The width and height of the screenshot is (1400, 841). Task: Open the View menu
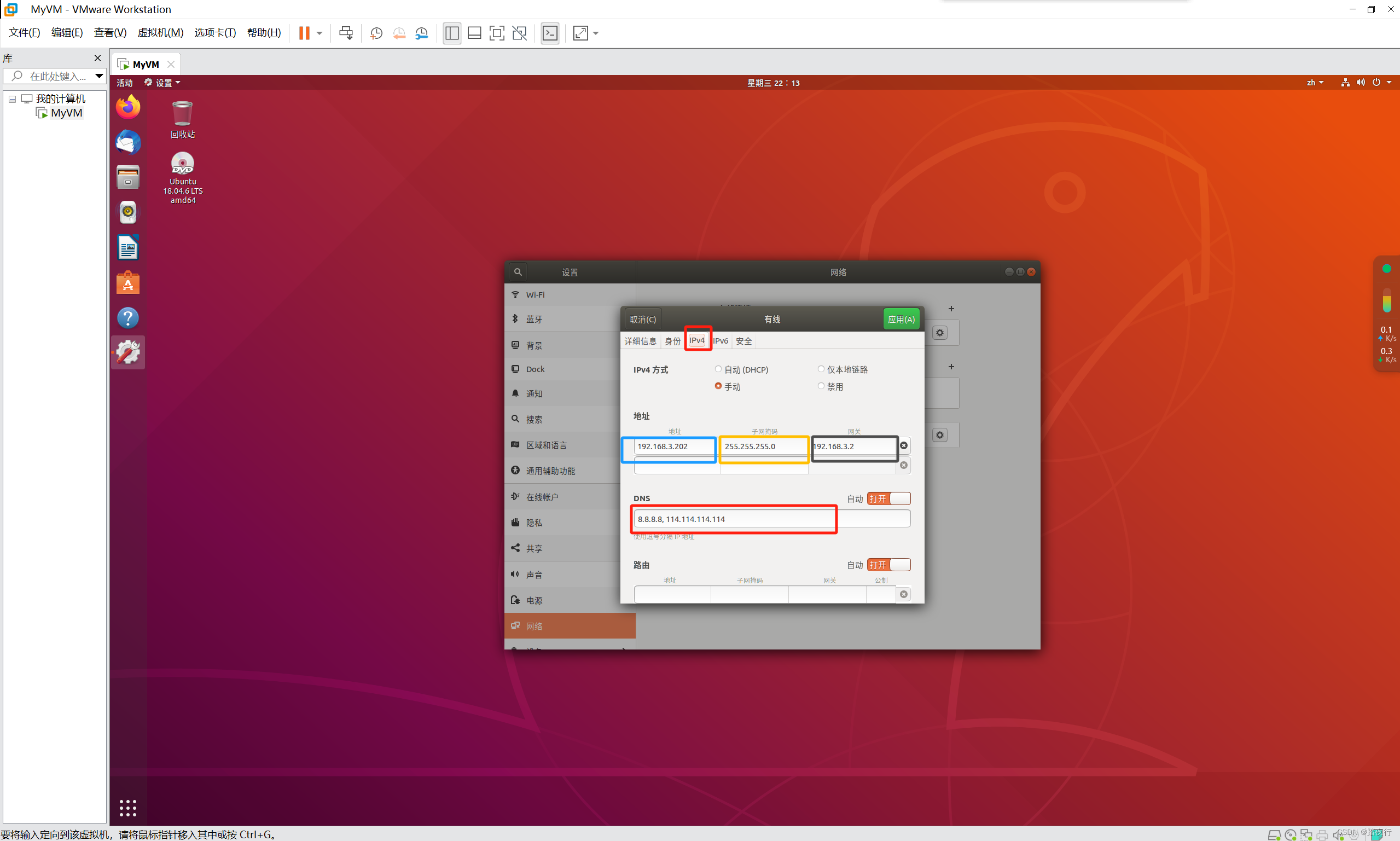[x=110, y=33]
